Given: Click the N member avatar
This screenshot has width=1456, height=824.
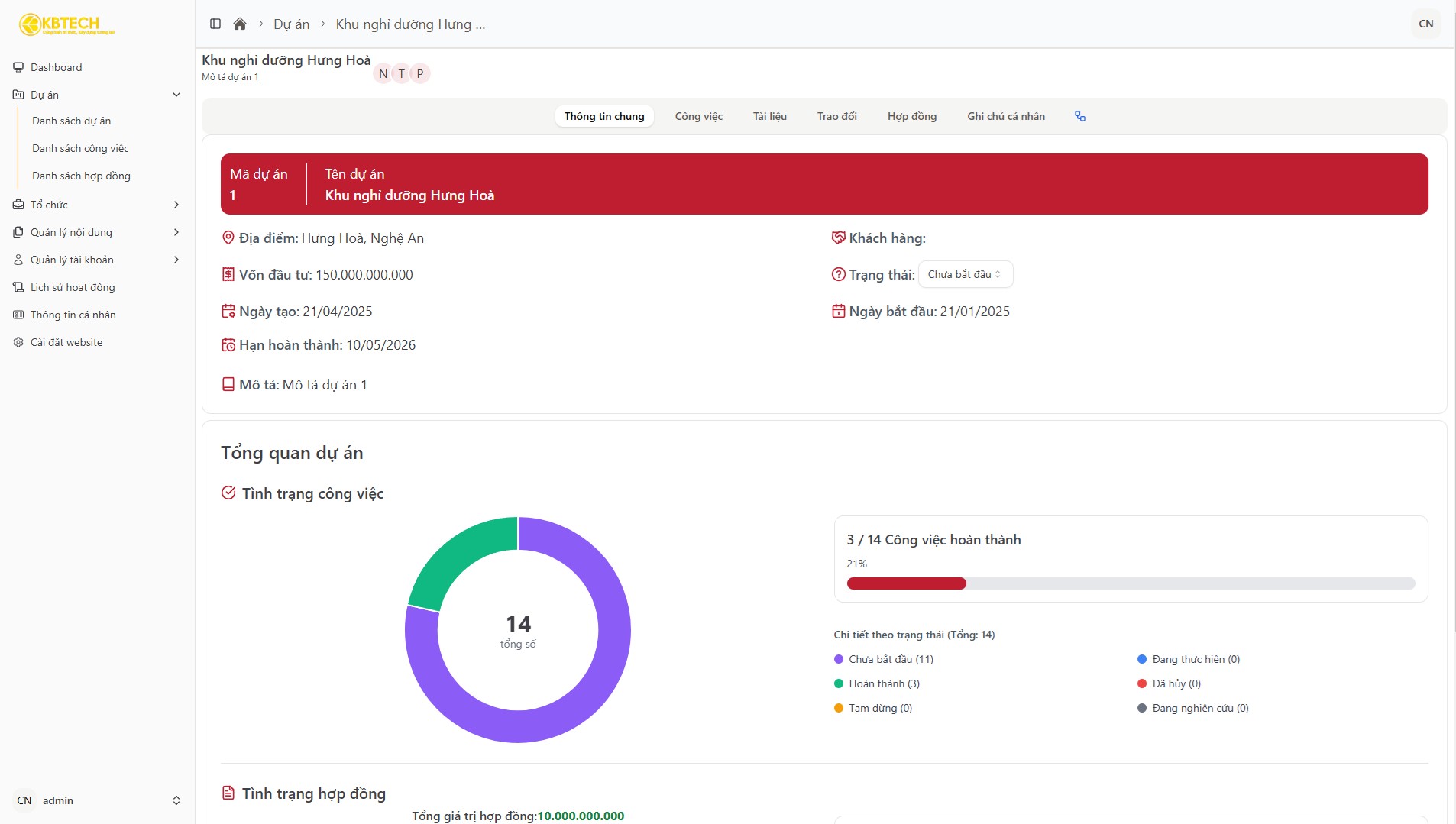Looking at the screenshot, I should 383,73.
